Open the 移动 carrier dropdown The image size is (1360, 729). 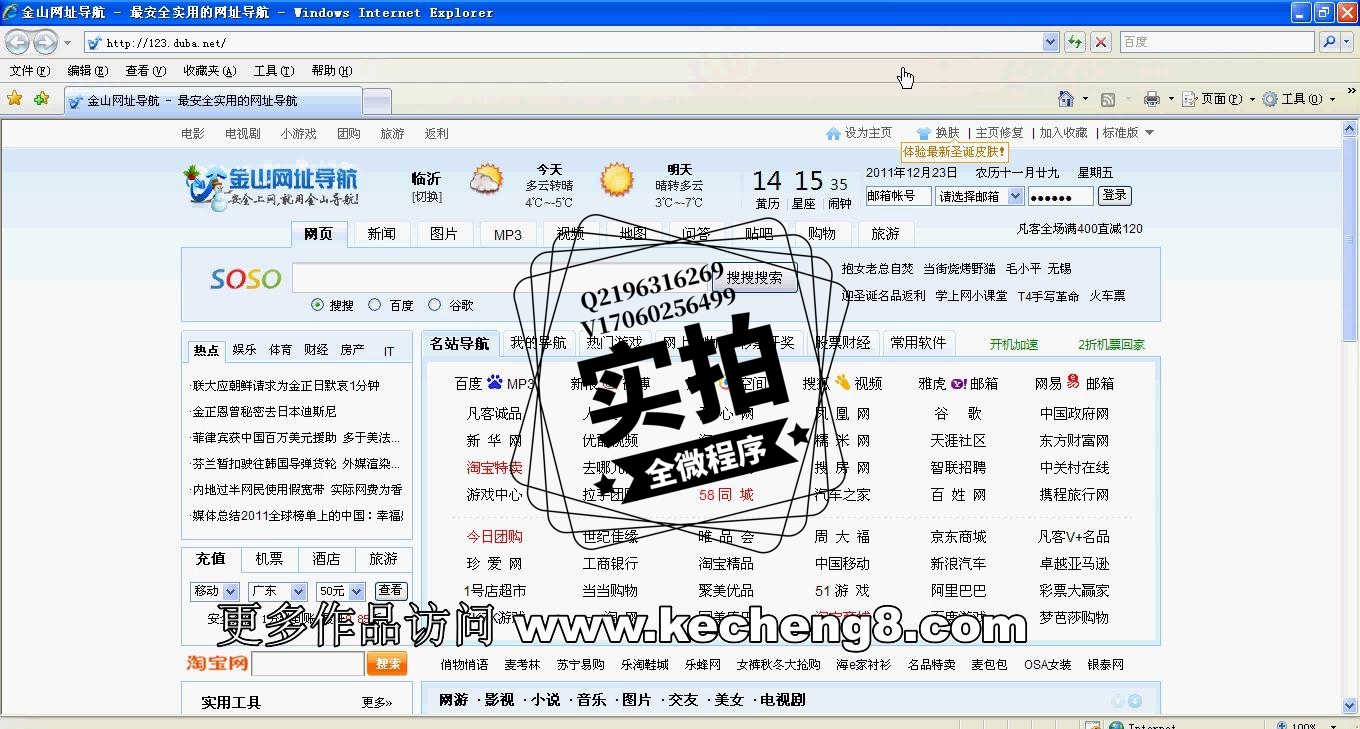[x=214, y=591]
